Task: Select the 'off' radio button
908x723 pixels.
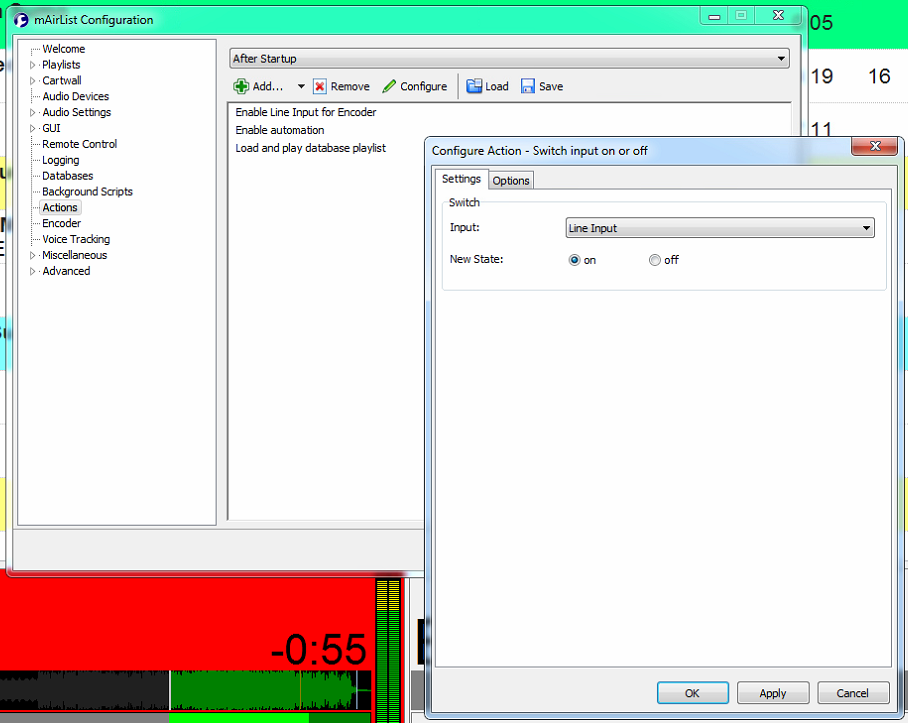Action: pos(654,260)
